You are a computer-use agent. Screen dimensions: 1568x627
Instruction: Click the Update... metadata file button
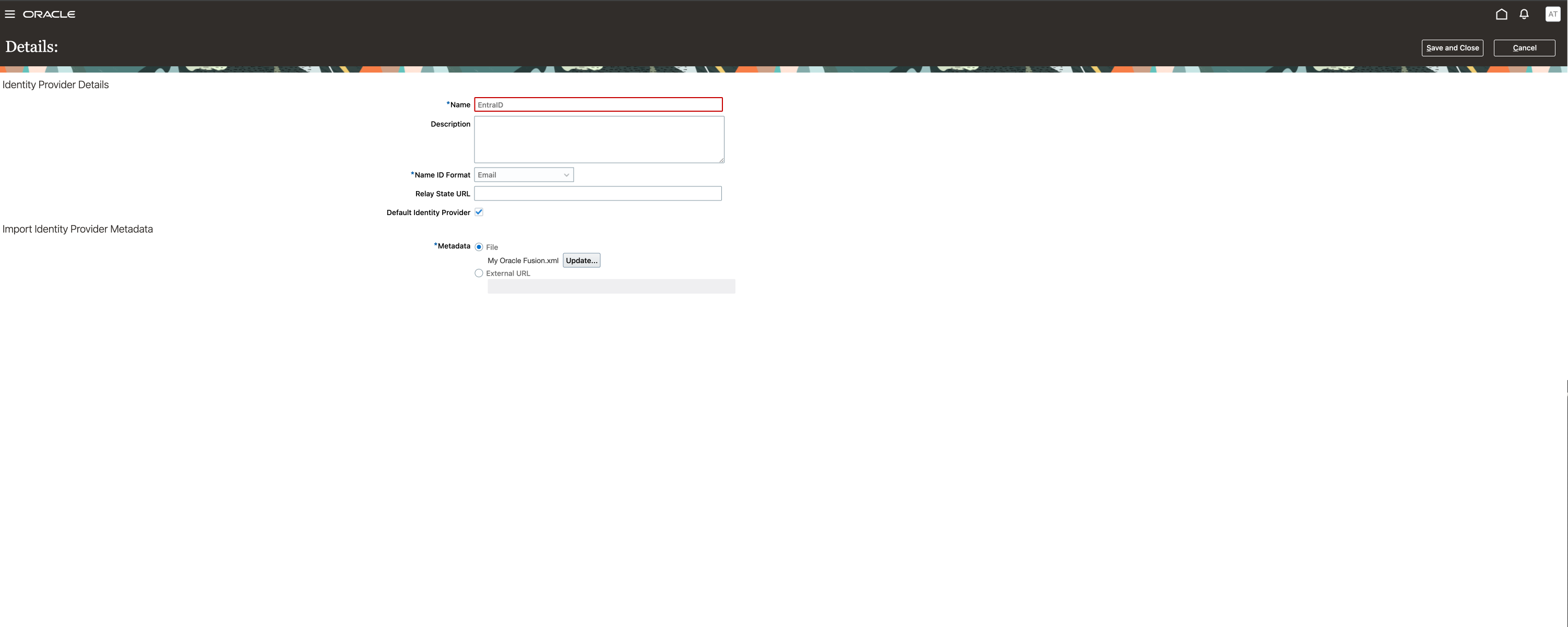[x=581, y=261]
